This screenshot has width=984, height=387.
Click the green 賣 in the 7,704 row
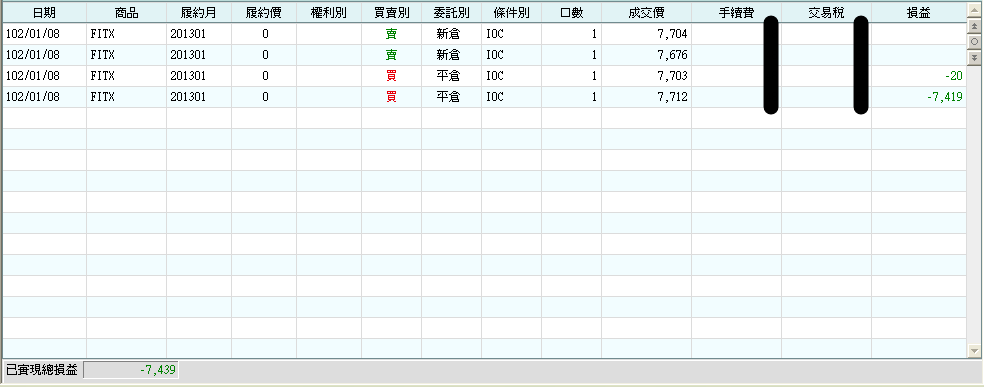(x=391, y=34)
